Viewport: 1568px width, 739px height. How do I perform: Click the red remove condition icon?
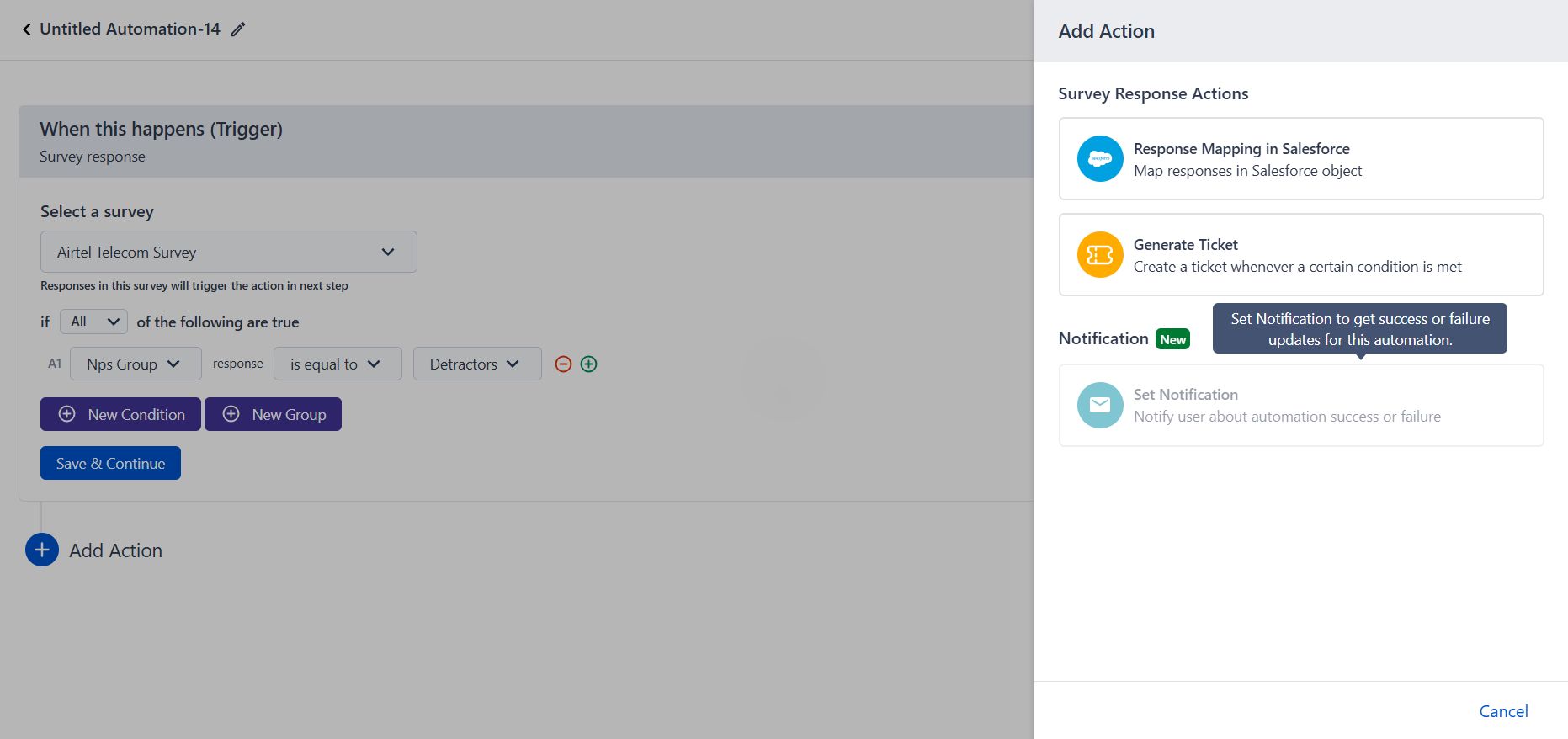pyautogui.click(x=563, y=364)
